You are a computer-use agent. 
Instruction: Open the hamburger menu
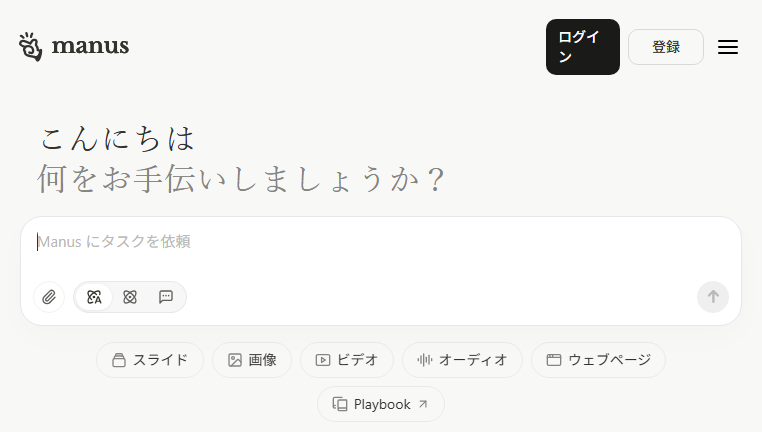727,47
